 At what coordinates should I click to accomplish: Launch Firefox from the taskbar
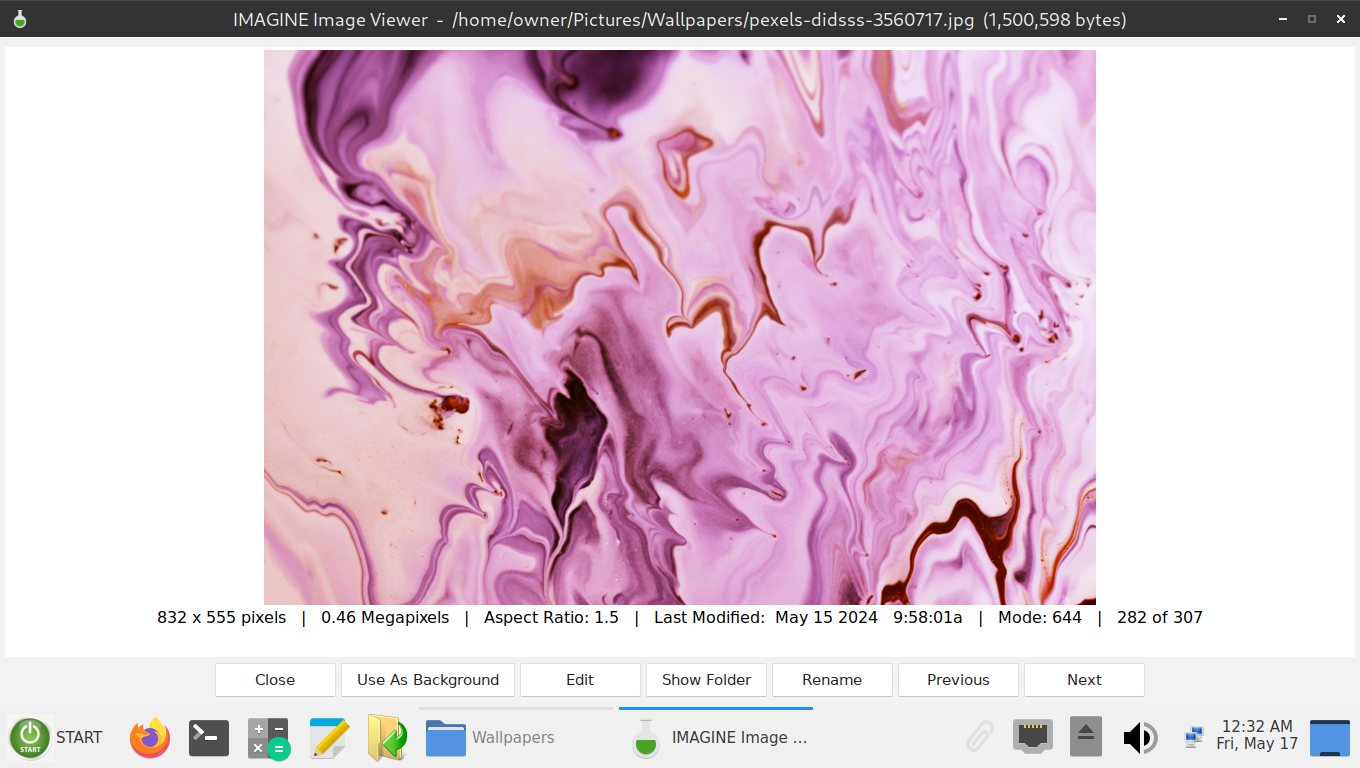tap(150, 738)
